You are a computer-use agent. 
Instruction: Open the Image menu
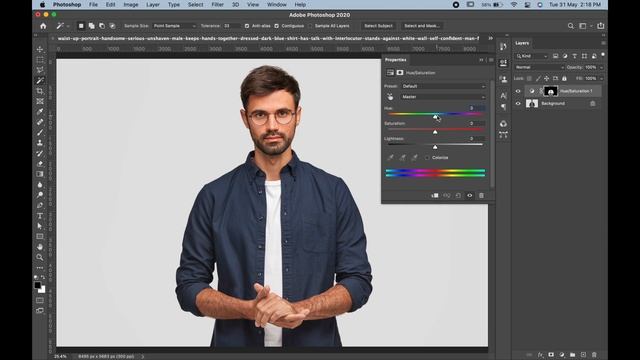click(131, 4)
